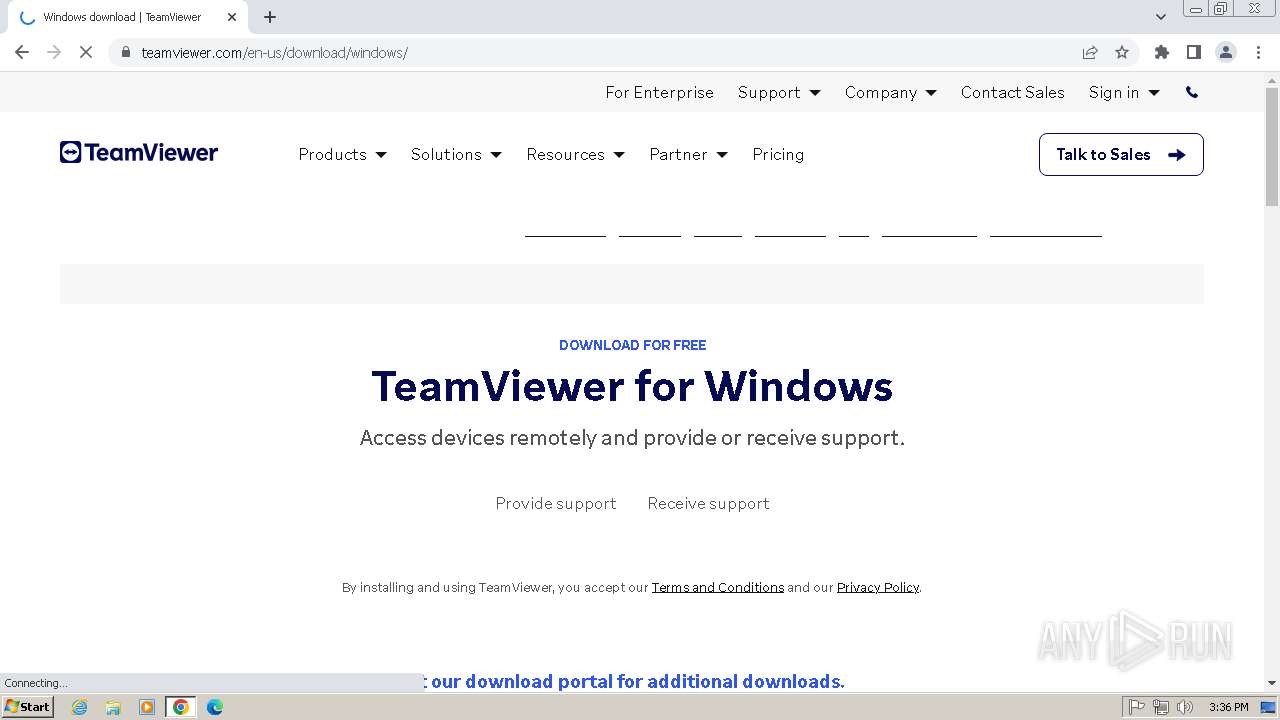Open the Terms and Conditions link

(x=718, y=587)
